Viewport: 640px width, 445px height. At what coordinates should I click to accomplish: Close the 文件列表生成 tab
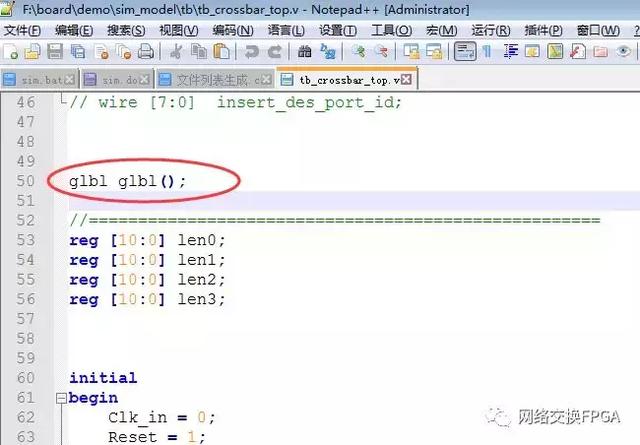tap(267, 80)
